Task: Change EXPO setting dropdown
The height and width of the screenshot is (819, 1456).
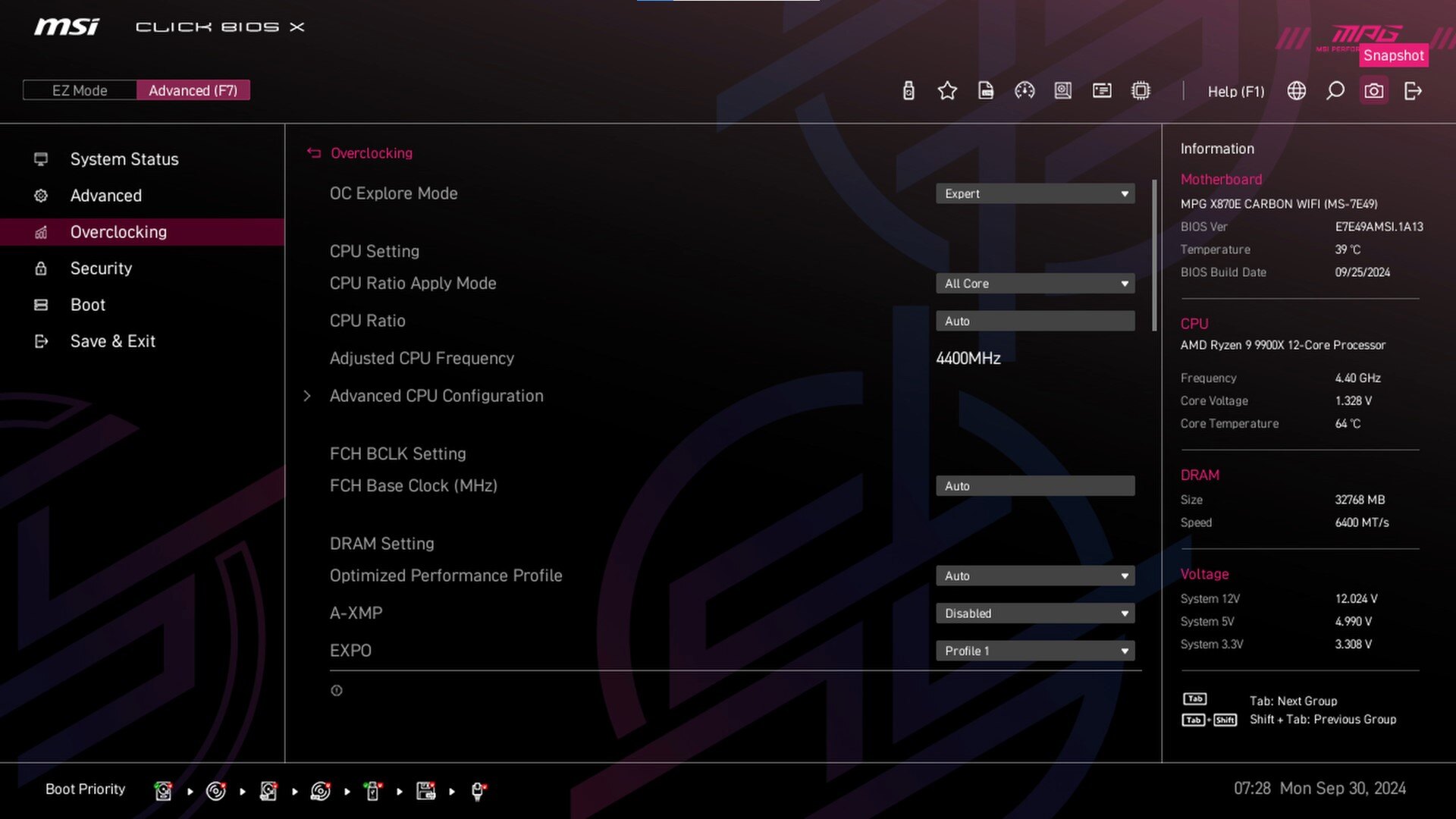Action: 1034,650
